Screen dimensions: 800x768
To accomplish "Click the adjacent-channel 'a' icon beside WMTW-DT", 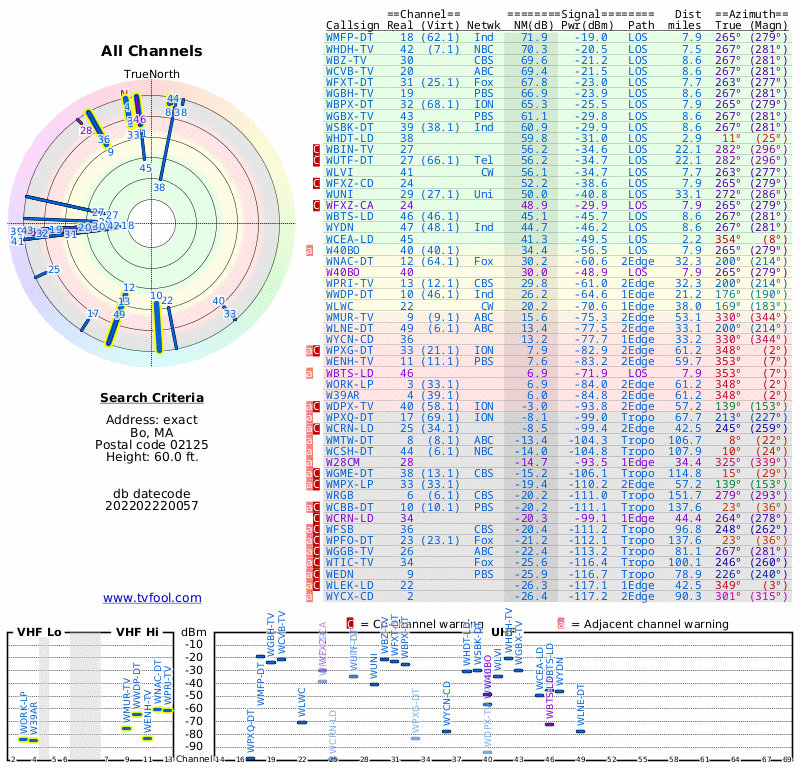I will pyautogui.click(x=309, y=440).
